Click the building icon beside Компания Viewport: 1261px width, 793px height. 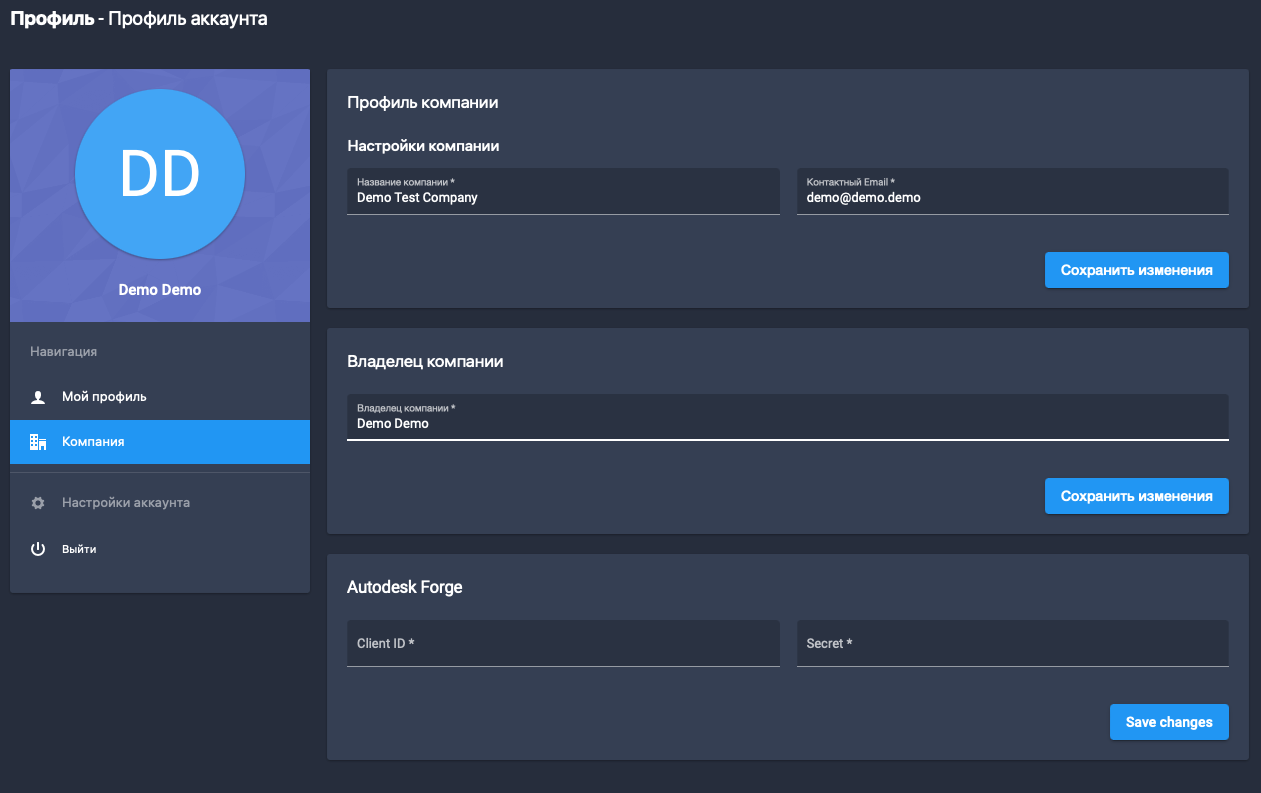(x=38, y=442)
